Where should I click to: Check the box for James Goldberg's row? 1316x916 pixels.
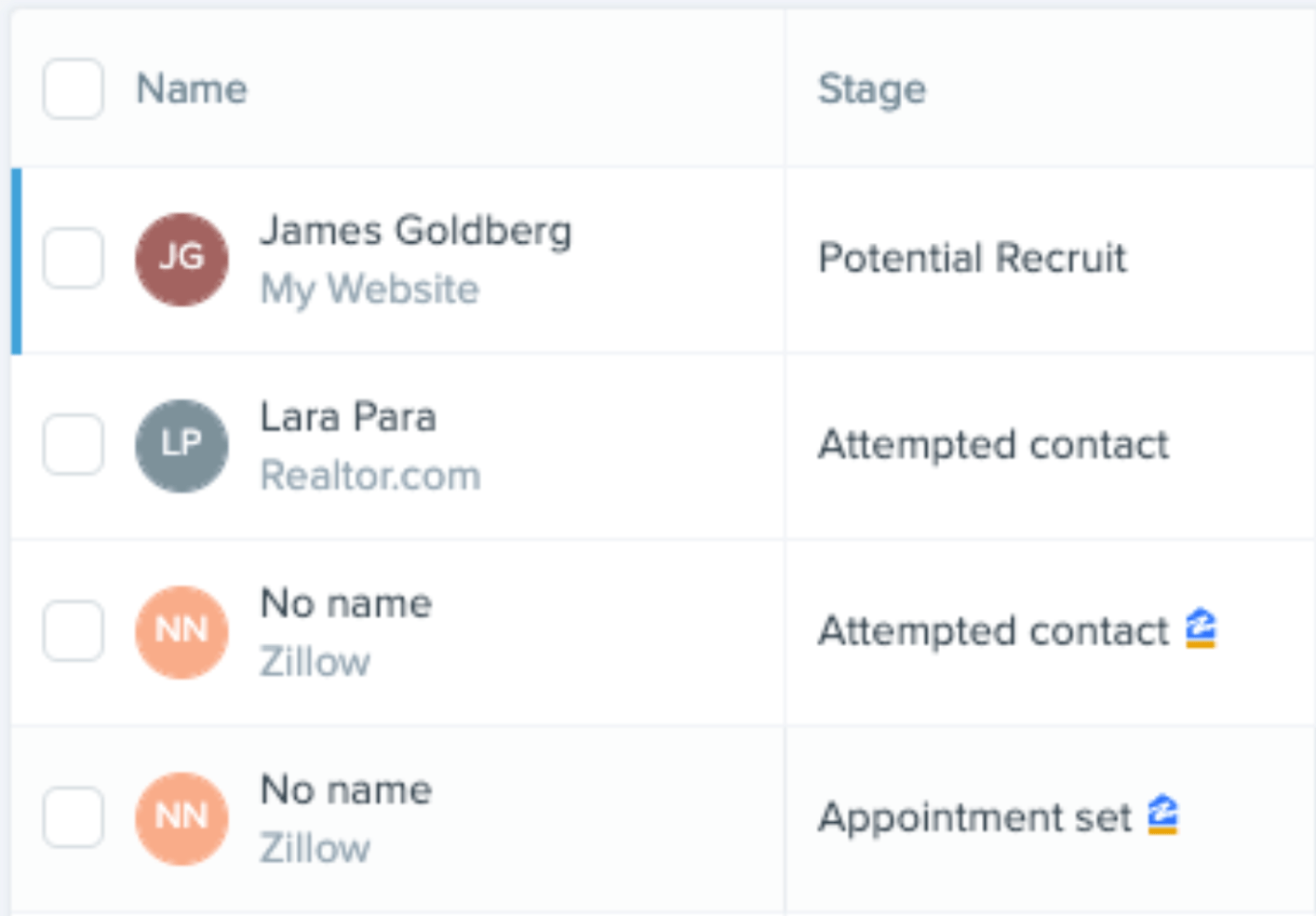pyautogui.click(x=73, y=259)
